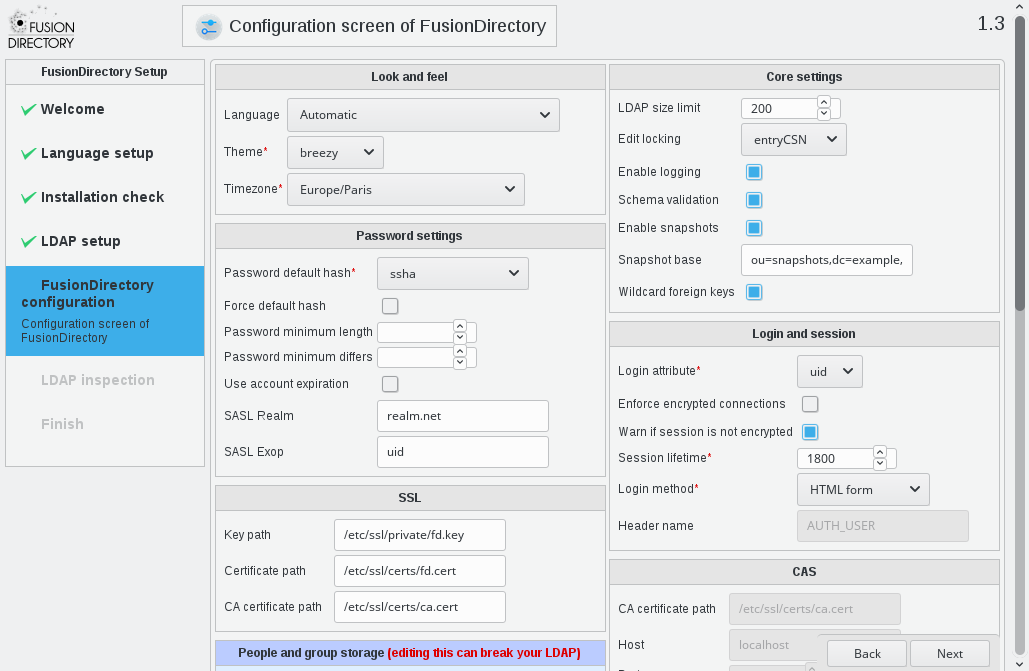This screenshot has width=1029, height=671.
Task: Click the configuration sliders icon in the title
Action: (209, 27)
